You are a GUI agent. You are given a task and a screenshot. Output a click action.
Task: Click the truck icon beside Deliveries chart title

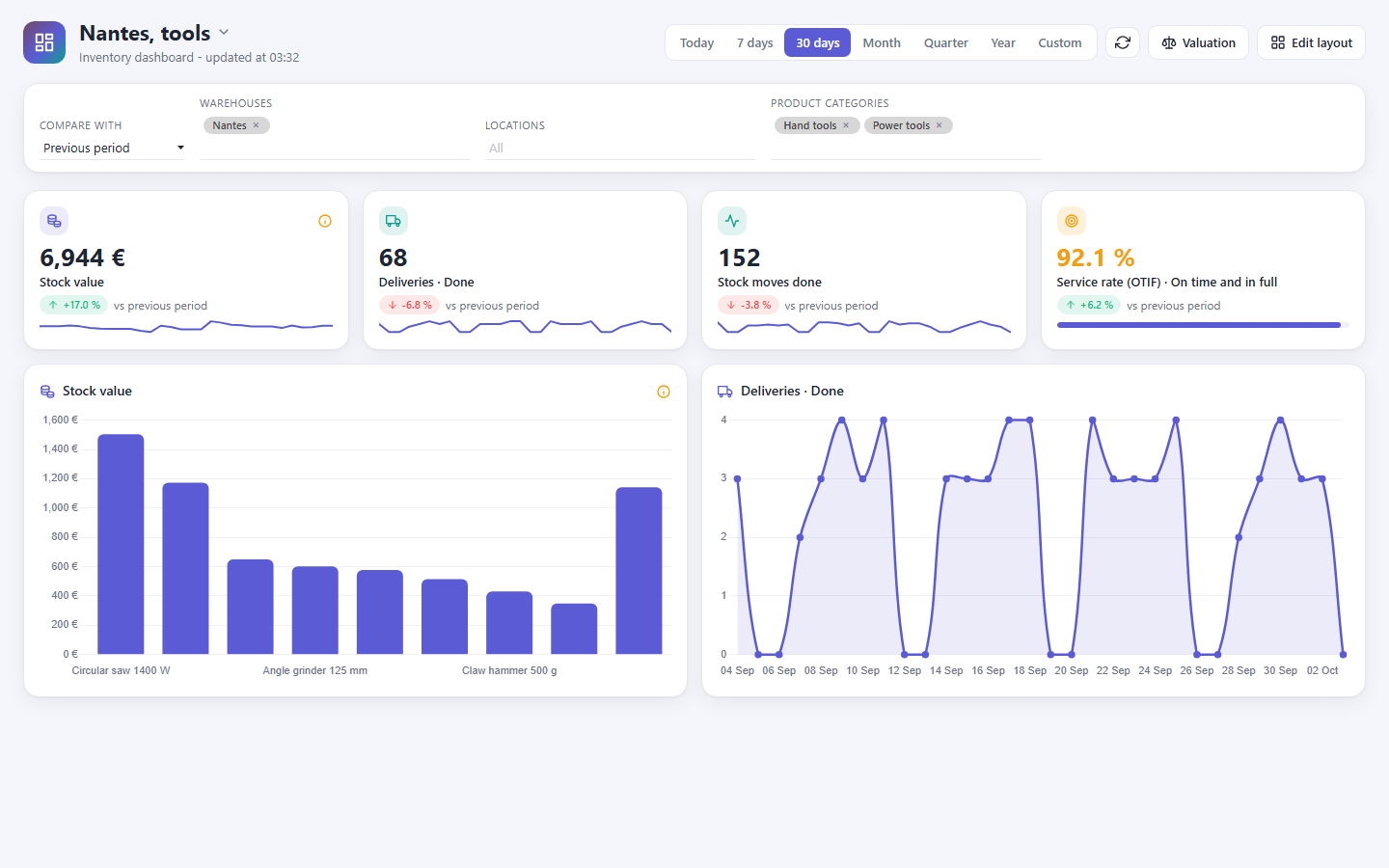725,392
